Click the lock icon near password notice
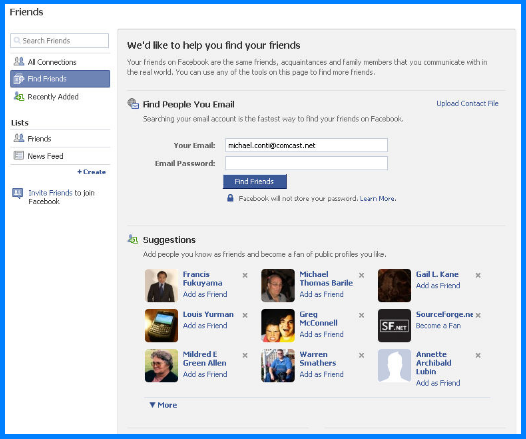Image resolution: width=526 pixels, height=439 pixels. point(230,198)
